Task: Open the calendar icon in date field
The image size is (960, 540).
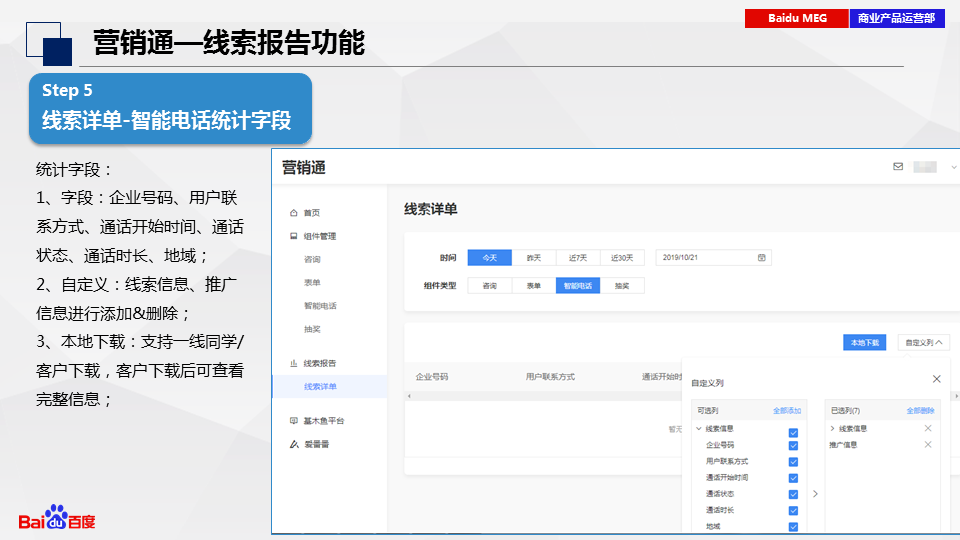Action: (x=762, y=258)
